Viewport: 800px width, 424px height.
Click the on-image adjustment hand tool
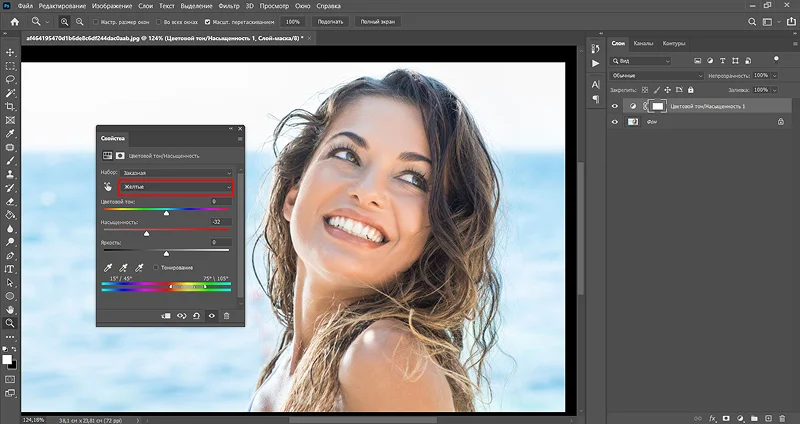107,187
